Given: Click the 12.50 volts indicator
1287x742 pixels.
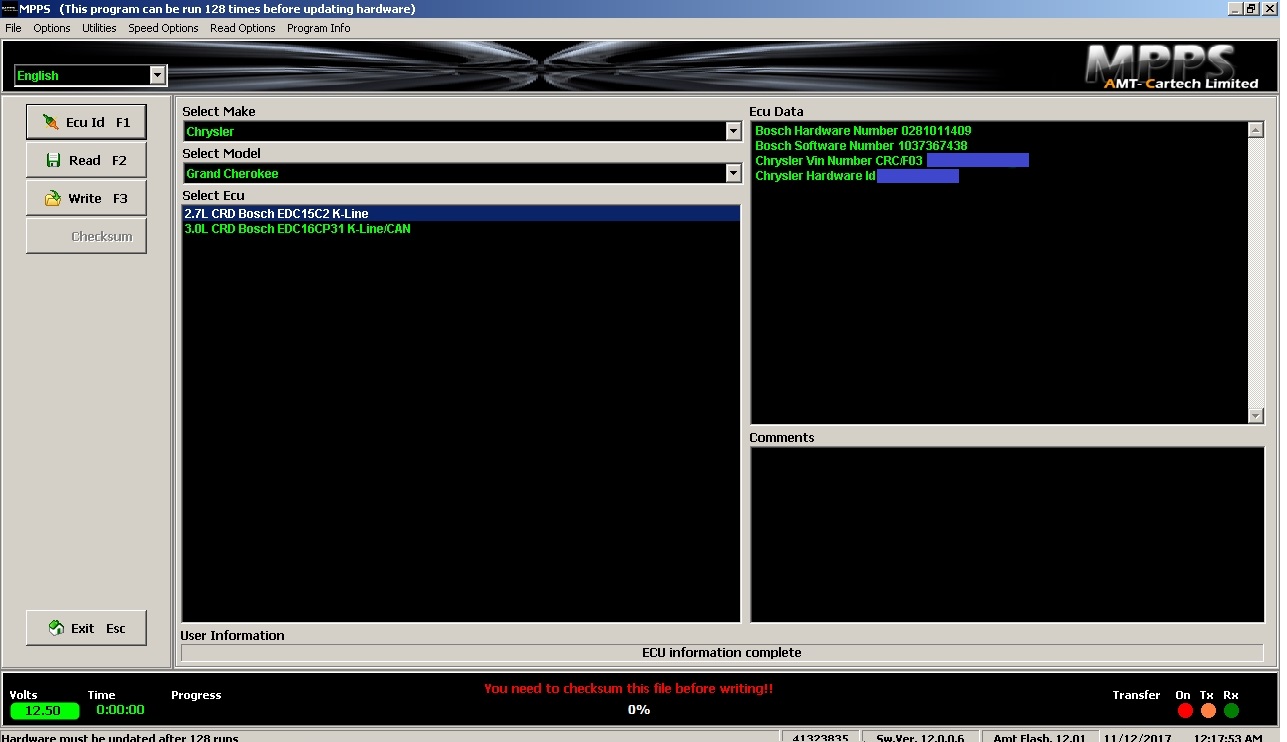Looking at the screenshot, I should click(44, 711).
